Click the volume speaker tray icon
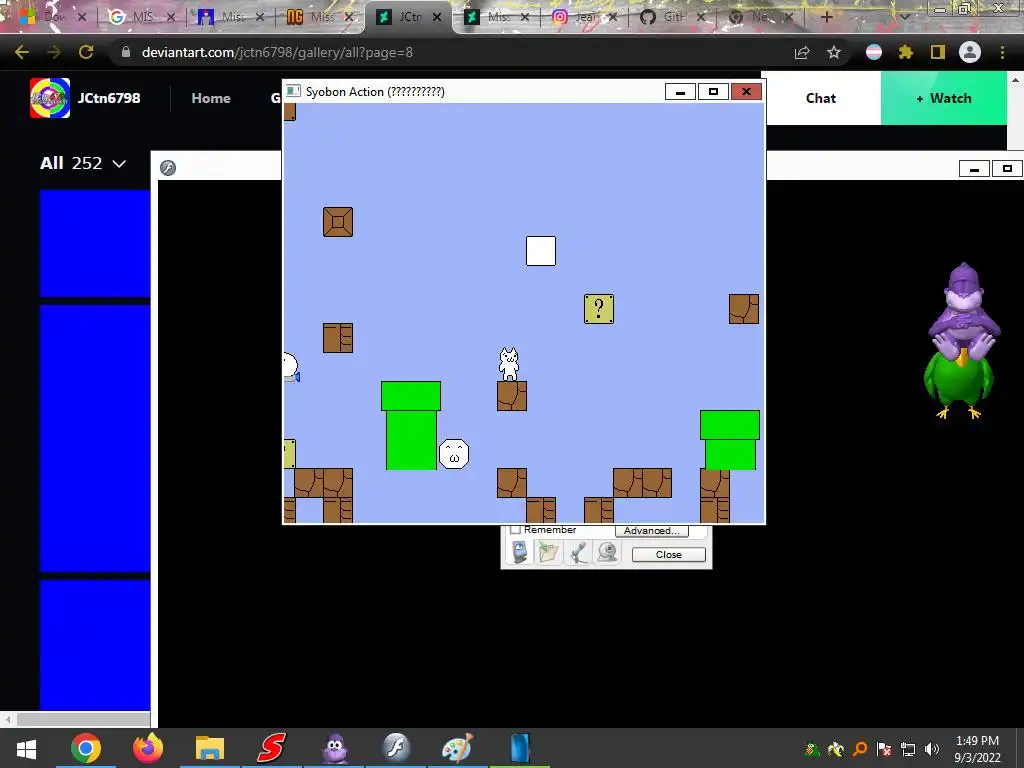1024x768 pixels. (x=932, y=749)
